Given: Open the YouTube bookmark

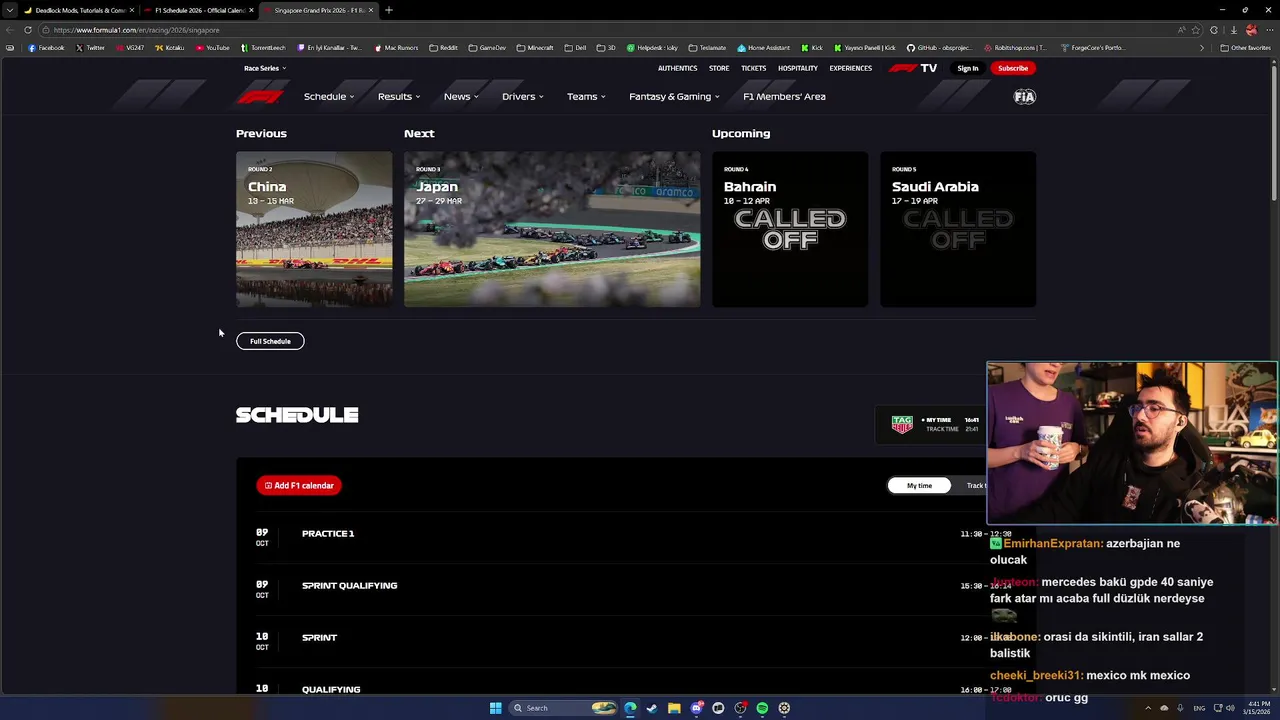Looking at the screenshot, I should pos(213,48).
